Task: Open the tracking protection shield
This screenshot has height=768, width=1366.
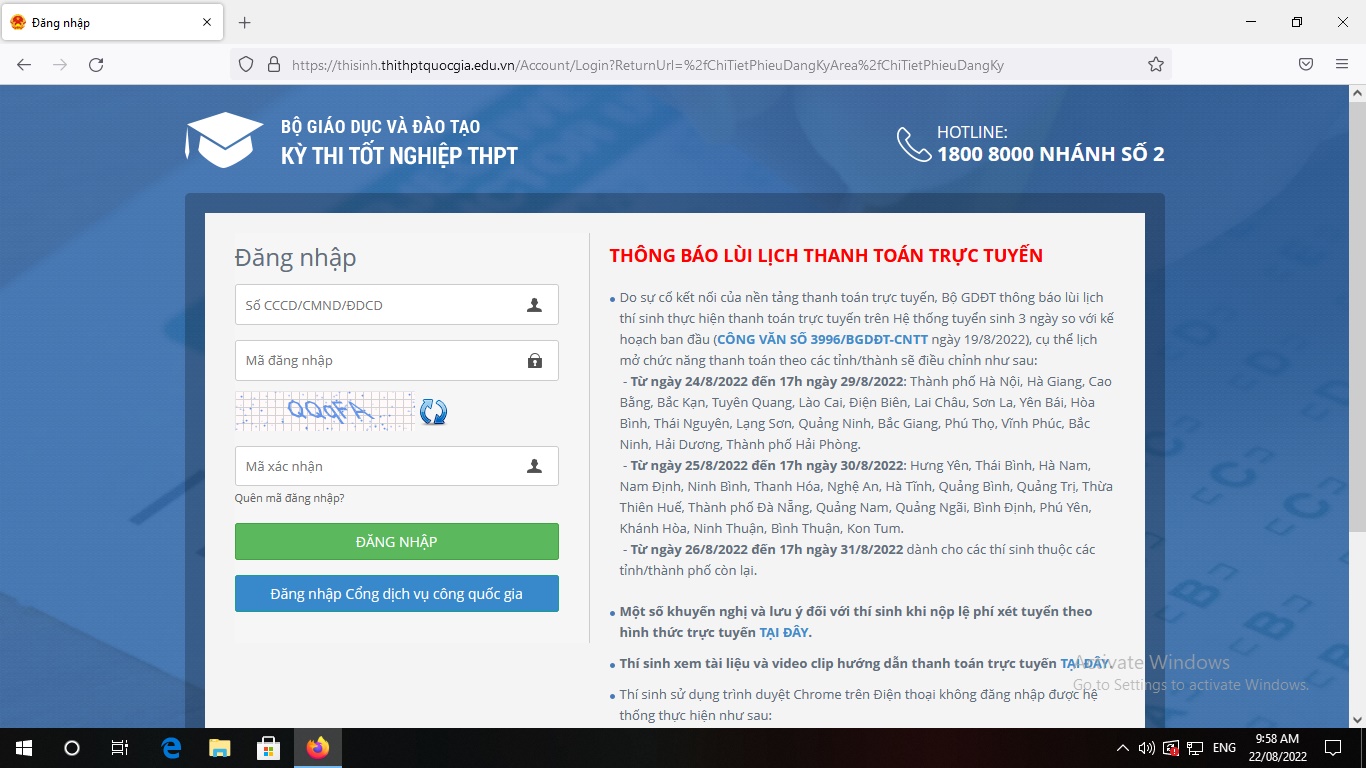Action: [x=246, y=65]
